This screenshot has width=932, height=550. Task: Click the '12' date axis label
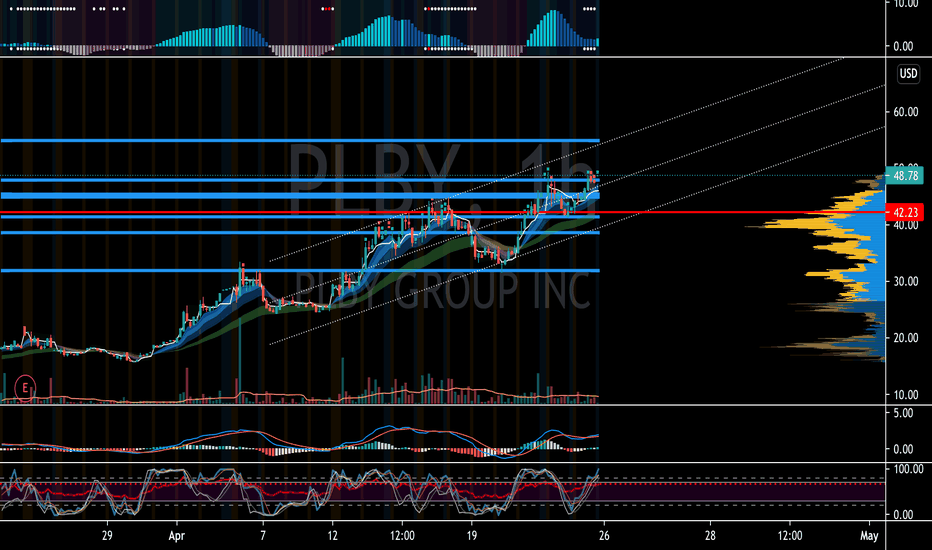[x=332, y=535]
